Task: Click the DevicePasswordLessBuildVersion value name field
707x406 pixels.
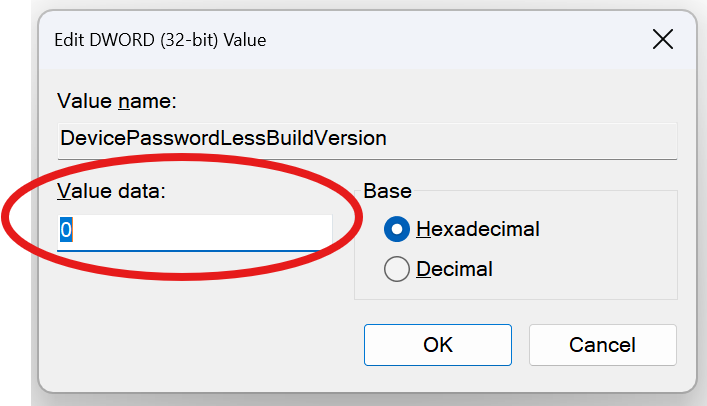Action: 367,140
